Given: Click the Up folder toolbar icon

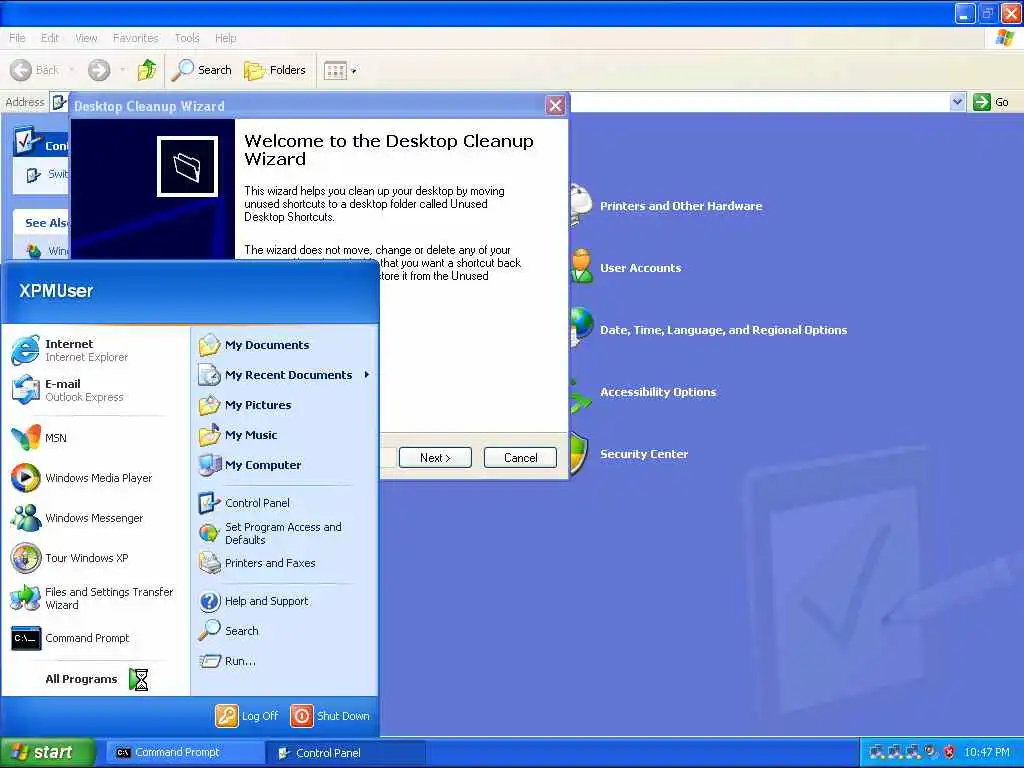Looking at the screenshot, I should [147, 70].
